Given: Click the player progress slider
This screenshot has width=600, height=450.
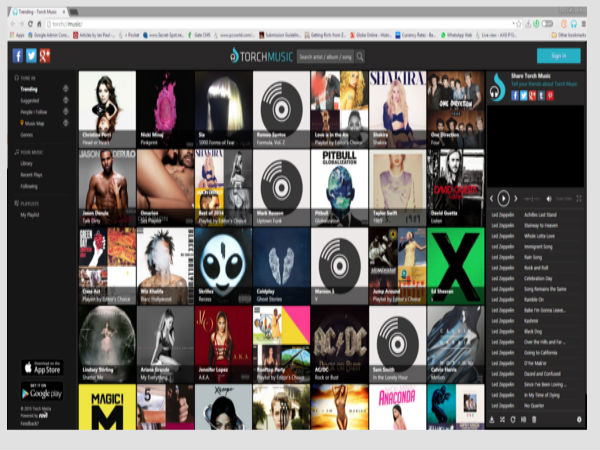Looking at the screenshot, I should pos(532,199).
